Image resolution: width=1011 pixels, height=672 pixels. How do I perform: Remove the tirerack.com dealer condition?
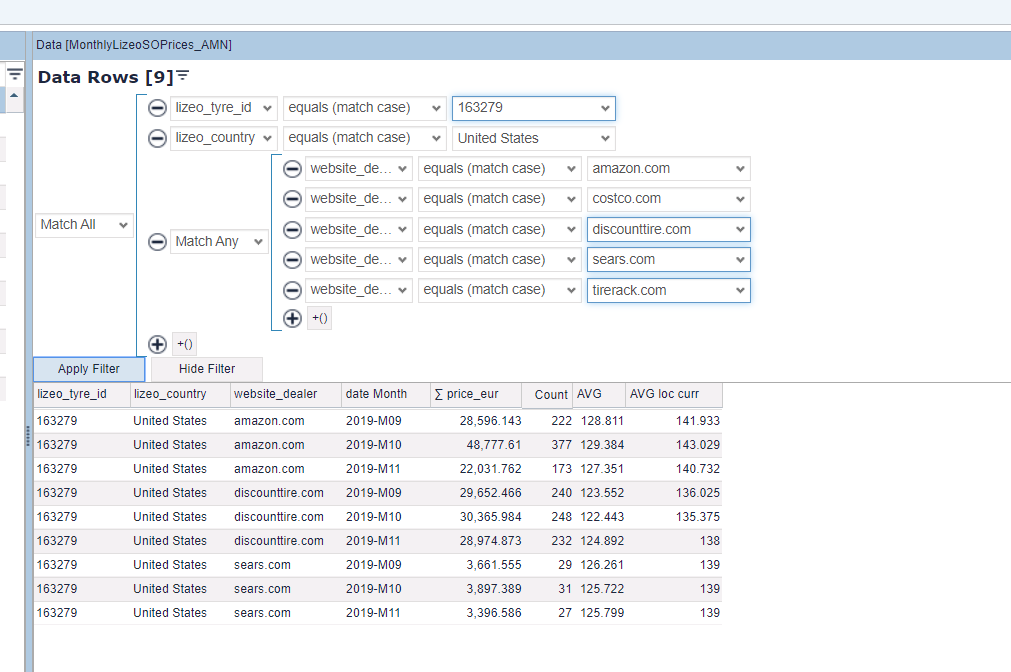(x=292, y=290)
